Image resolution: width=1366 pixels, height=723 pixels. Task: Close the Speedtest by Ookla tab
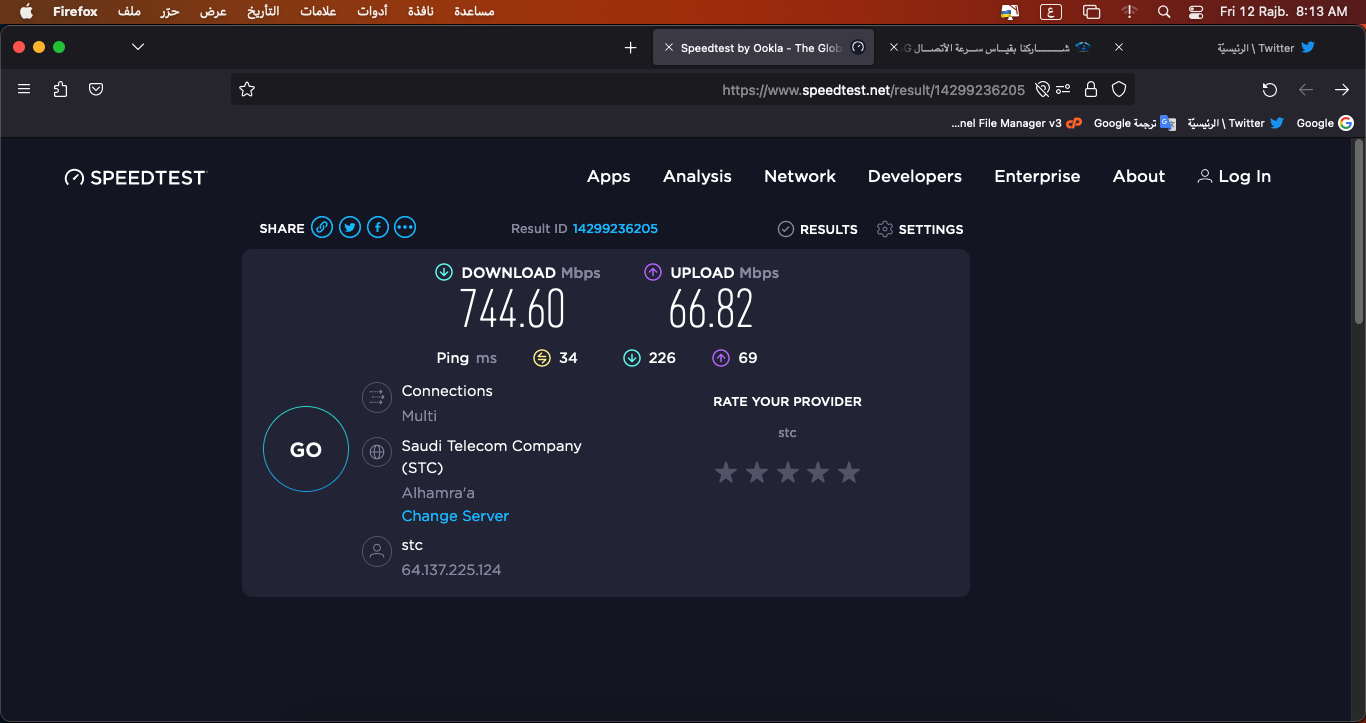669,47
